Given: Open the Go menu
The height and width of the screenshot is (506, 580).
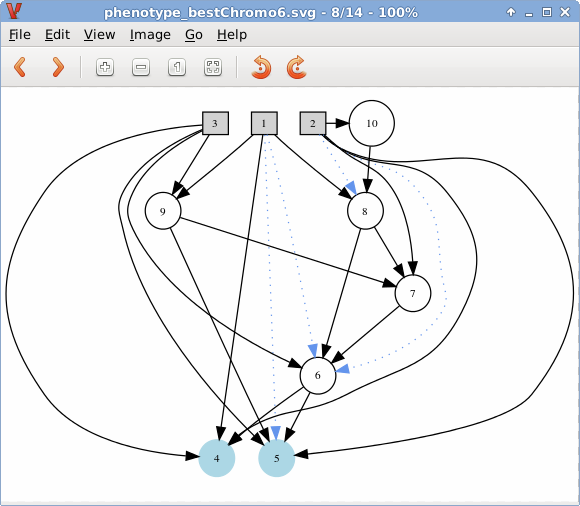Looking at the screenshot, I should click(x=194, y=35).
